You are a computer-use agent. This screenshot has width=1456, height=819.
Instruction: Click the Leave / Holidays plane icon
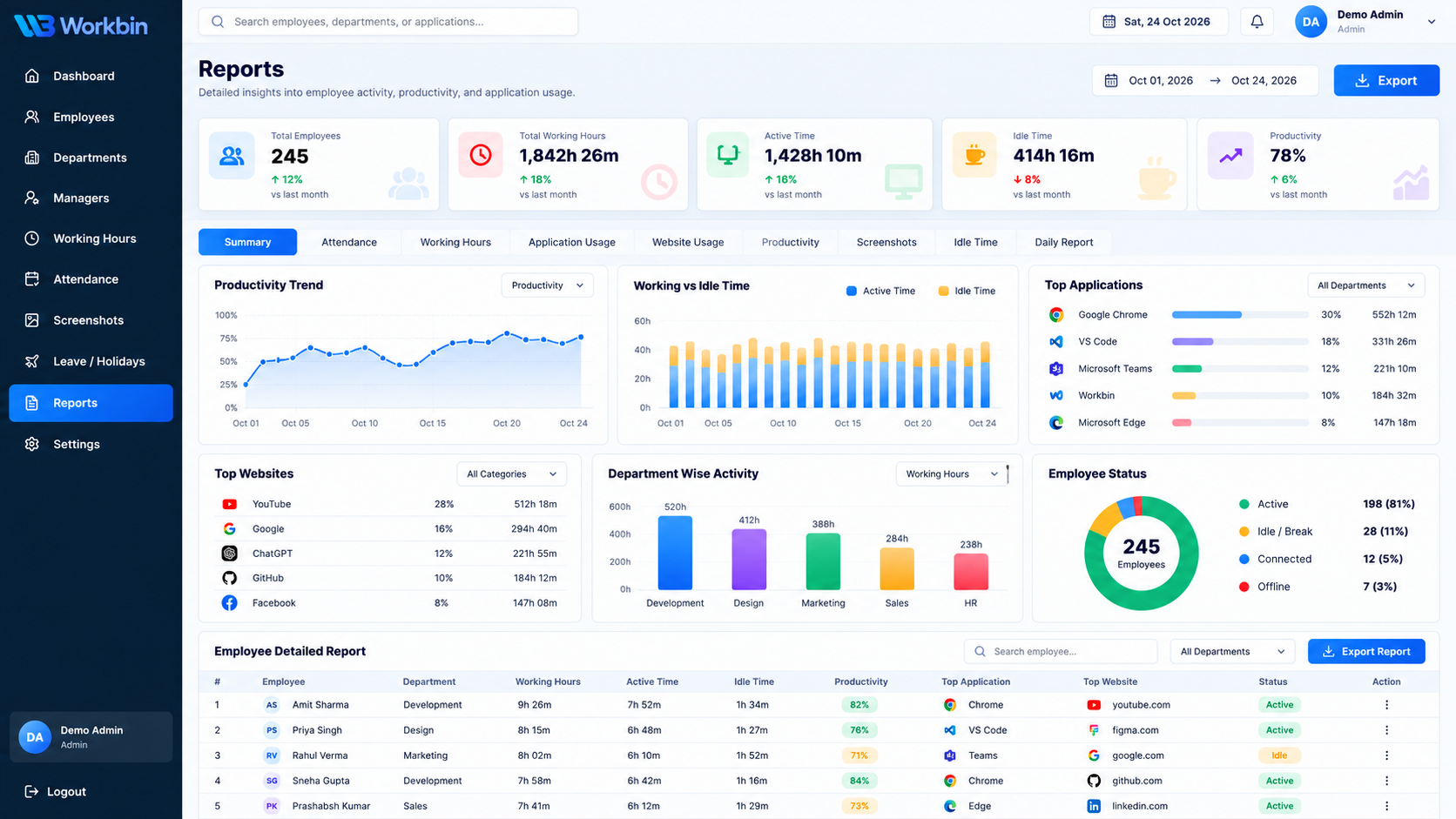coord(32,361)
